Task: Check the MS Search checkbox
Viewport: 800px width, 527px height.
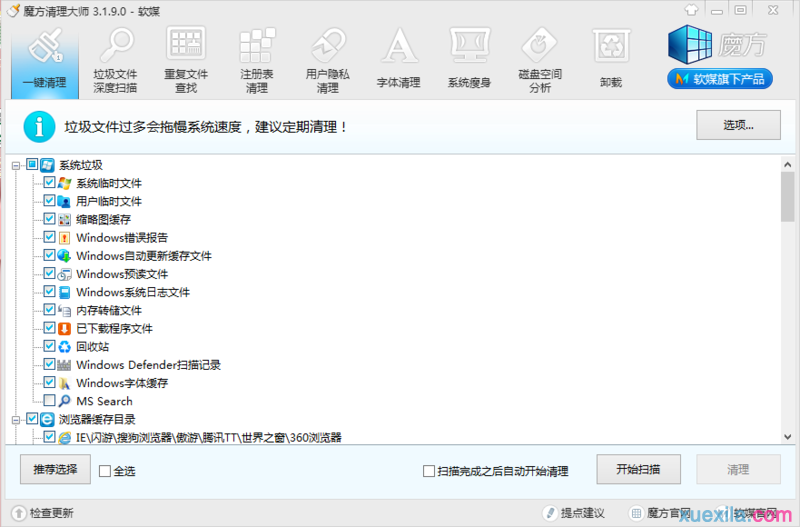Action: pyautogui.click(x=49, y=400)
